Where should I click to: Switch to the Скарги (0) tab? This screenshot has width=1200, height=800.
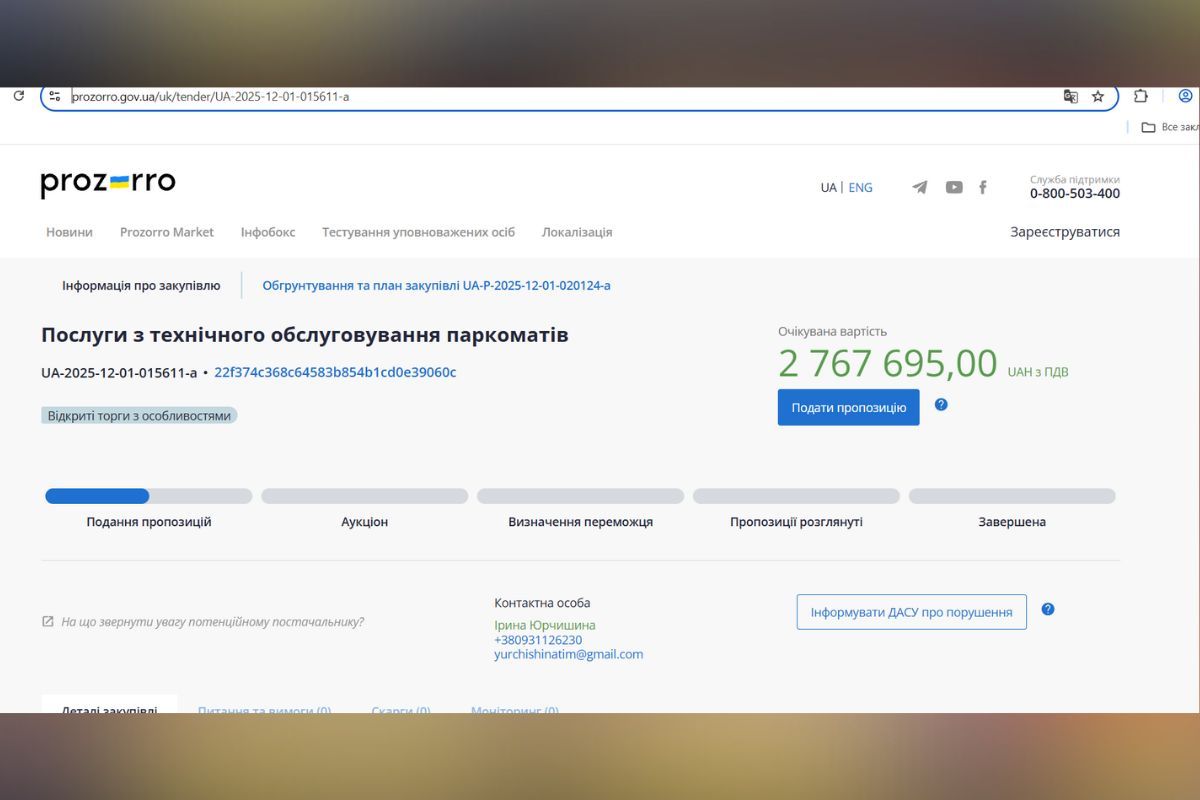pyautogui.click(x=401, y=711)
